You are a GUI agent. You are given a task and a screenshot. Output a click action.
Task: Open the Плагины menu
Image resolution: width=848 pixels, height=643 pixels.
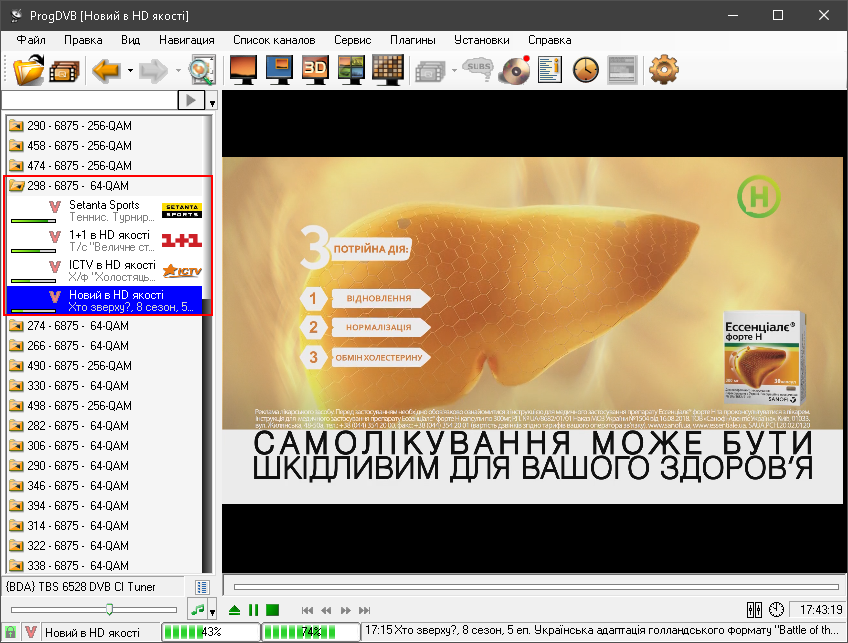413,40
